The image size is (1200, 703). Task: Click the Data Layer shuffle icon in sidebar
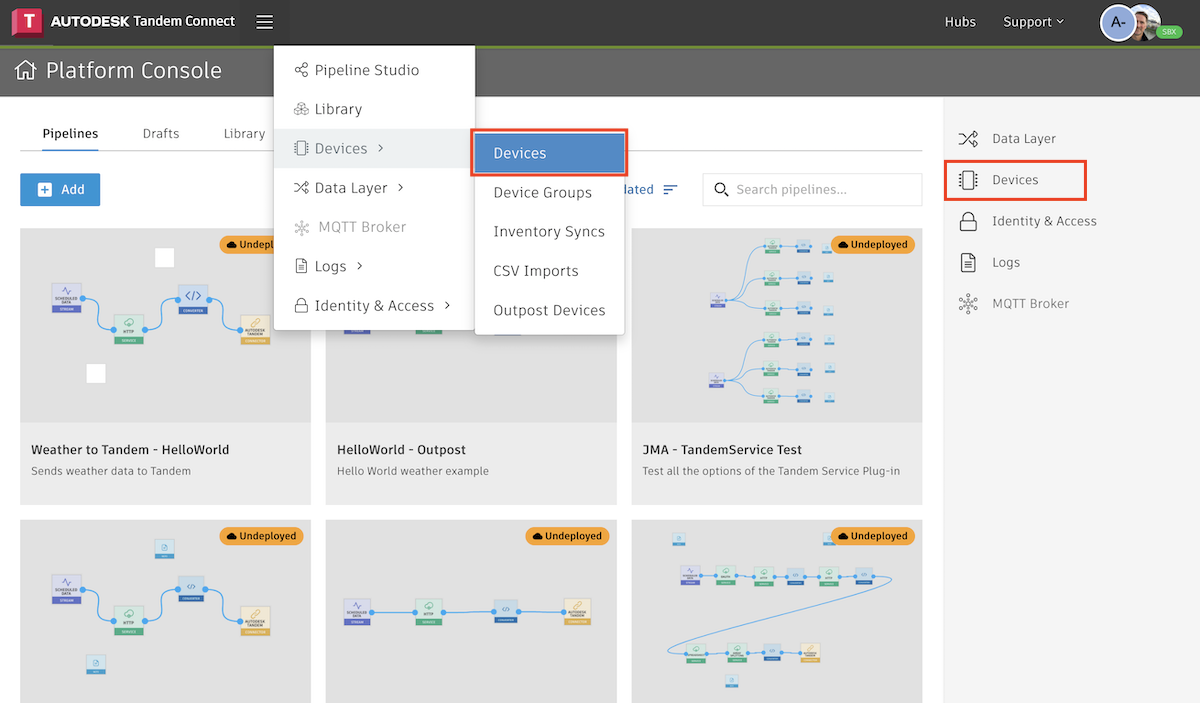tap(968, 138)
